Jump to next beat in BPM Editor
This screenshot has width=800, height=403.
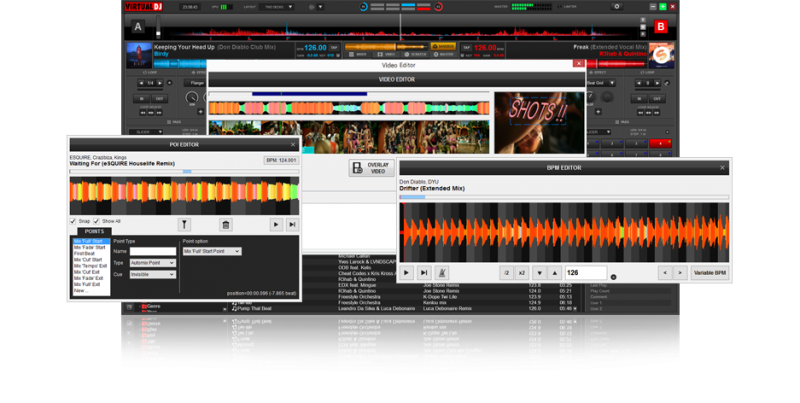424,273
